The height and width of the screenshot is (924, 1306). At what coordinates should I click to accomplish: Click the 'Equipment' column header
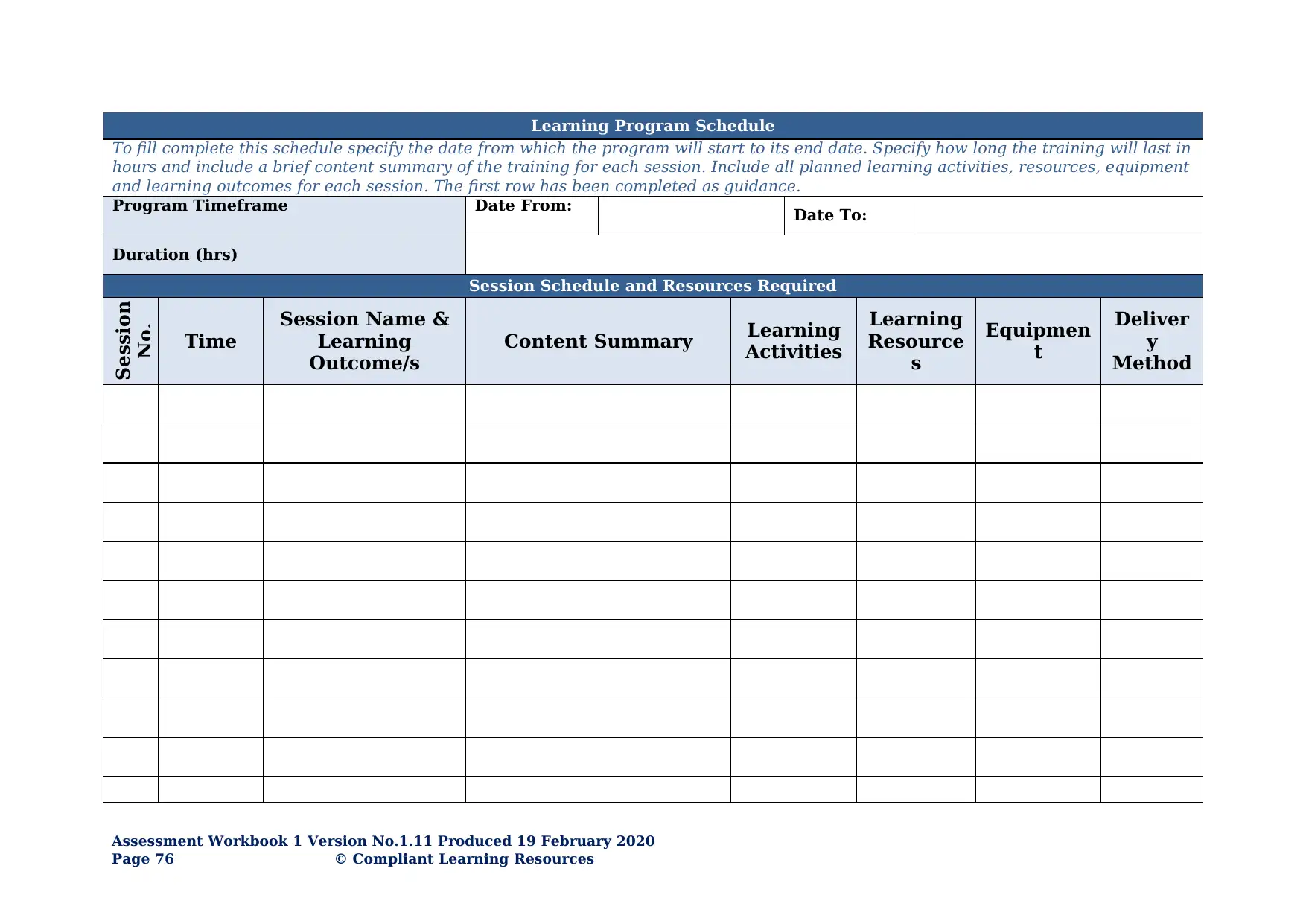coord(1038,341)
